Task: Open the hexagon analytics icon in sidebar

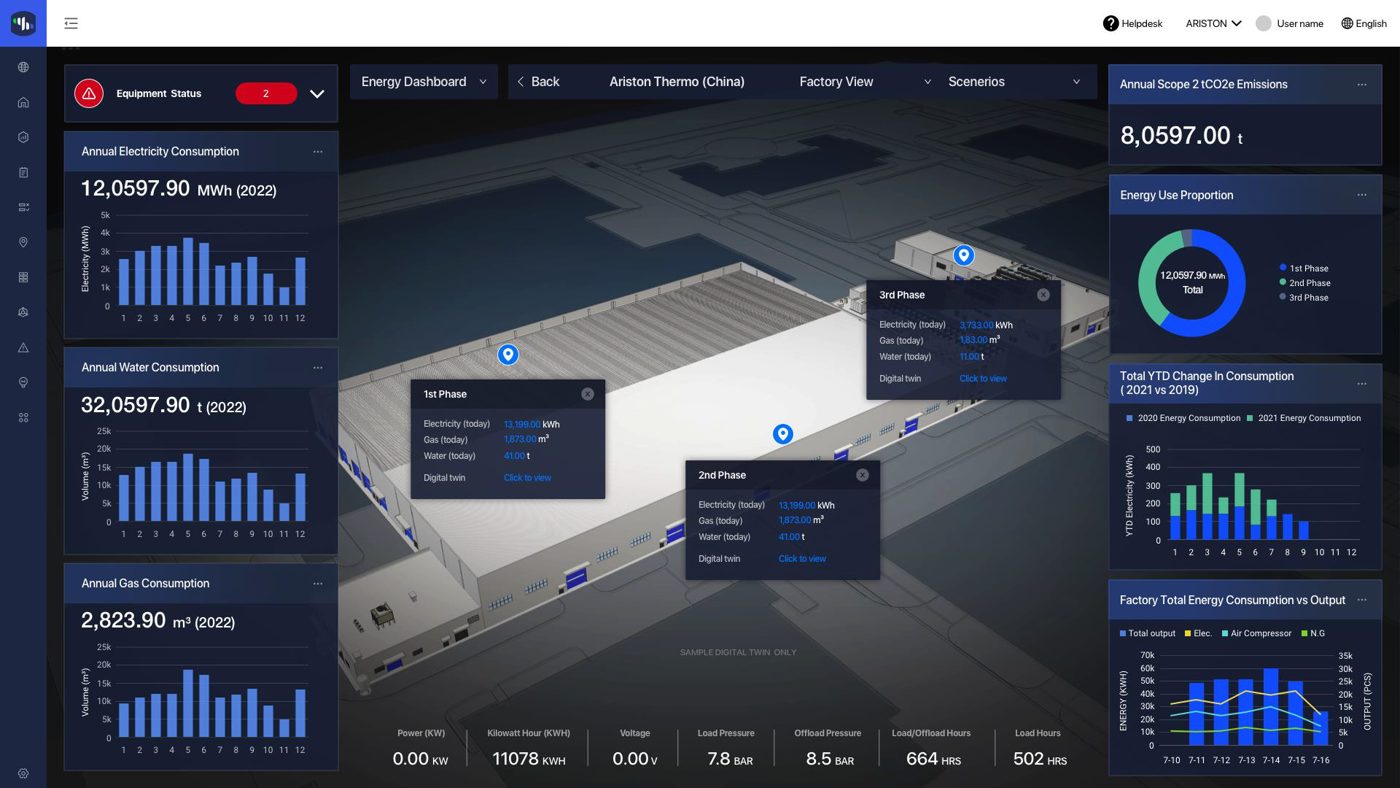Action: [23, 137]
